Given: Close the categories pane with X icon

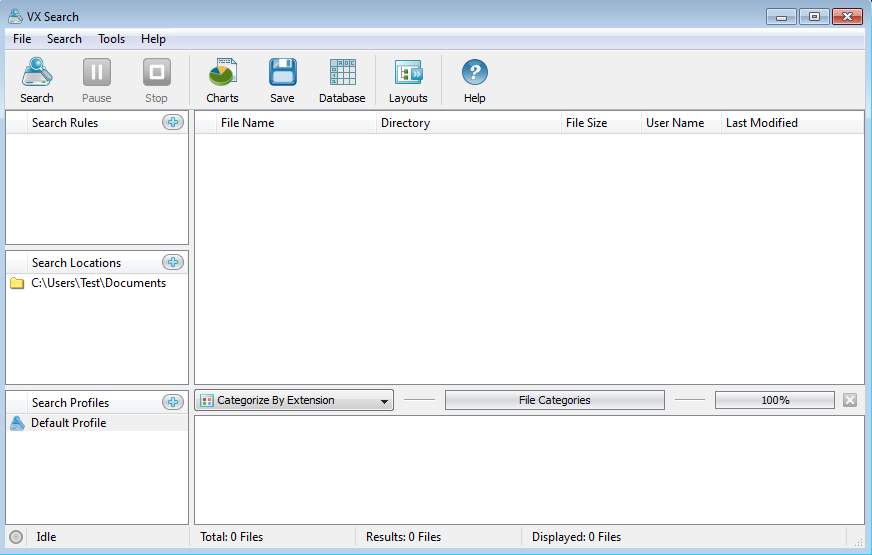Looking at the screenshot, I should (x=850, y=400).
